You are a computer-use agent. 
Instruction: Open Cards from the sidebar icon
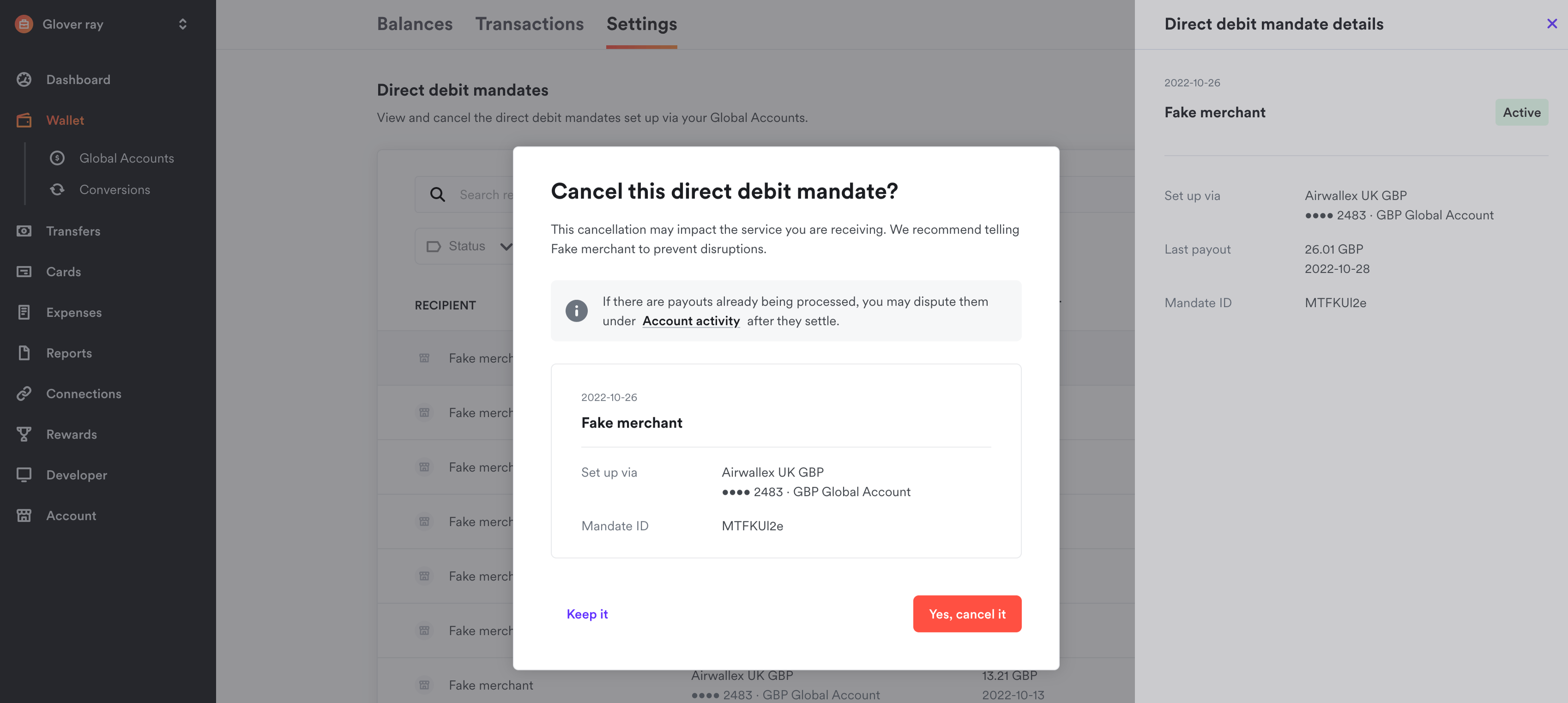24,272
